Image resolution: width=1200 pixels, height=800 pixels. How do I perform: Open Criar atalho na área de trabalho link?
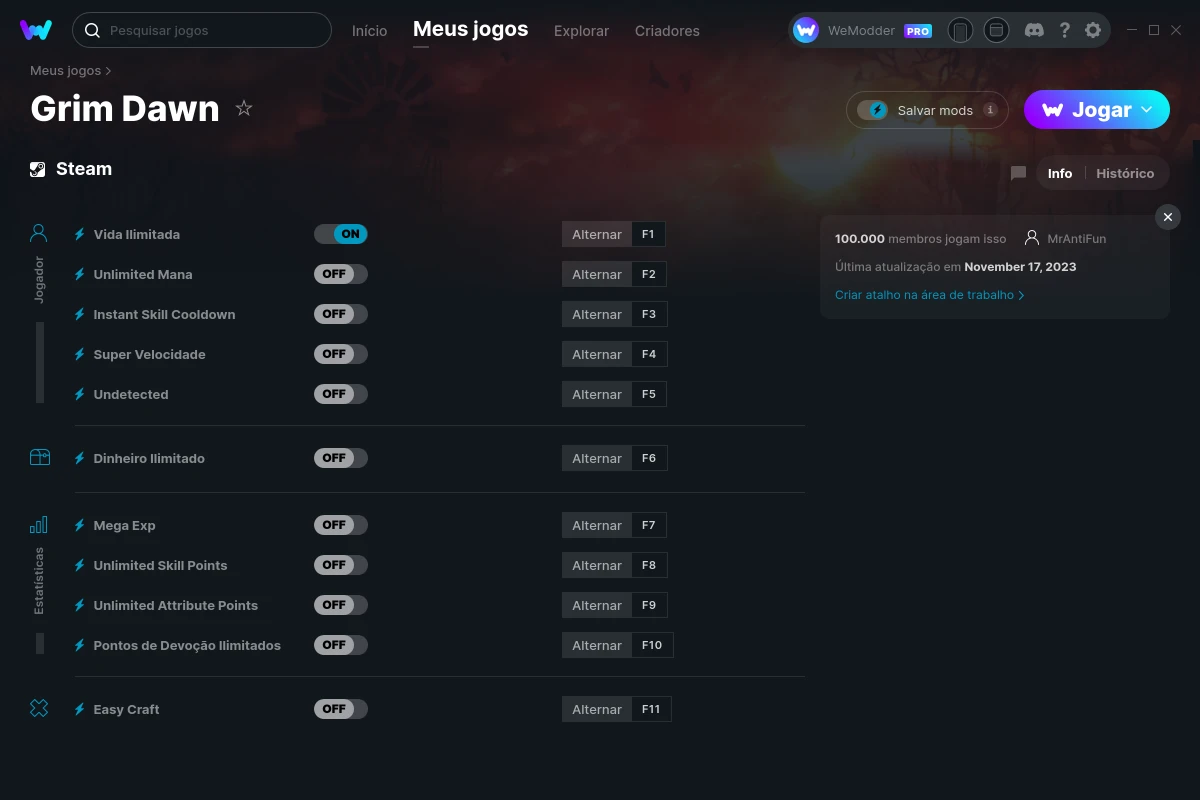(x=929, y=295)
